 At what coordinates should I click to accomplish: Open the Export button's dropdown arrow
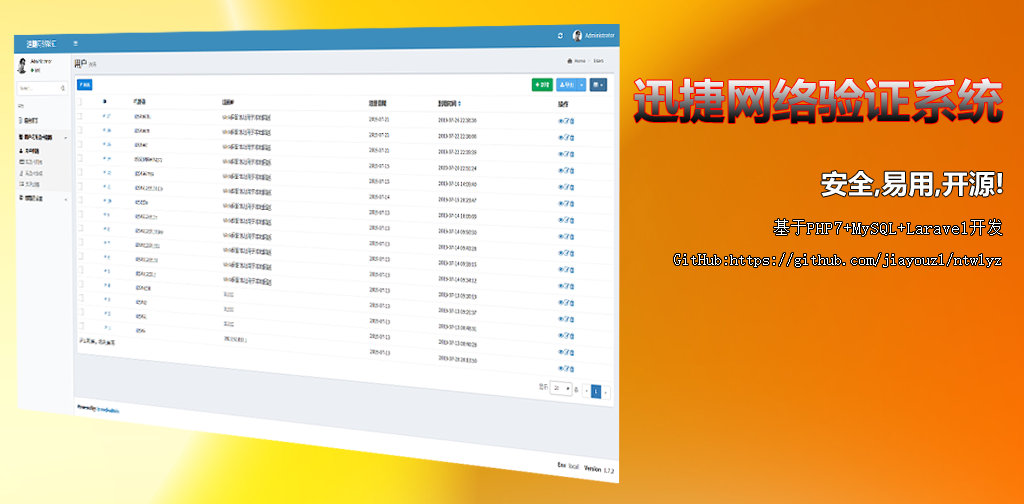tap(582, 85)
